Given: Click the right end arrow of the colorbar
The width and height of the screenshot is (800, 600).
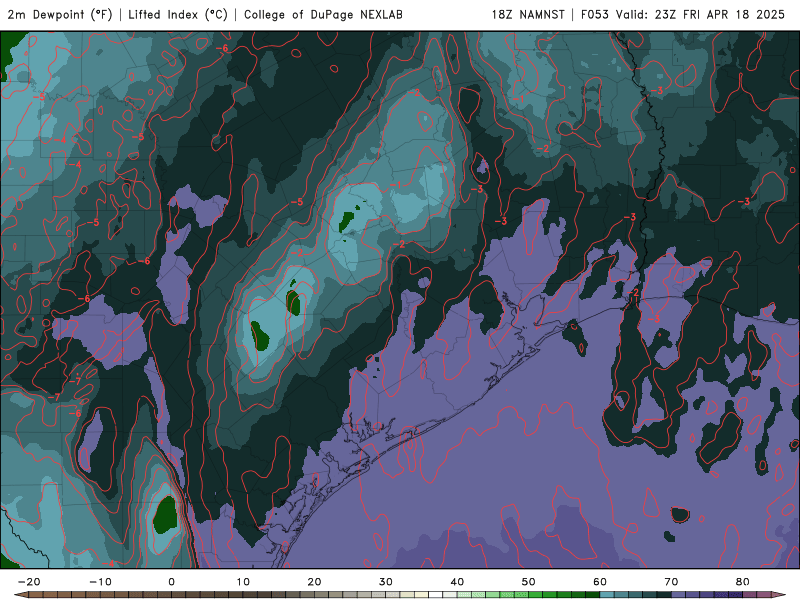Looking at the screenshot, I should (778, 595).
